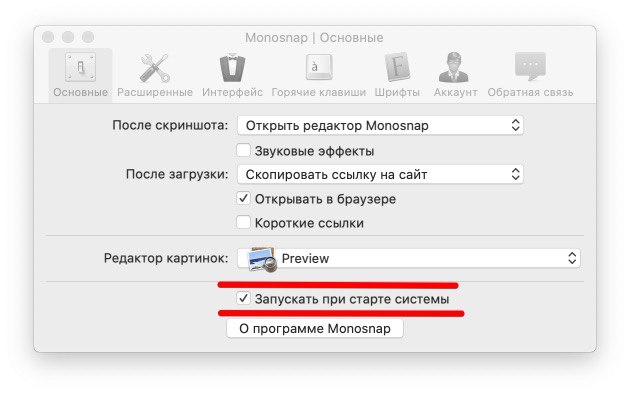Click the Preview app icon in editor selector
The height and width of the screenshot is (394, 630).
tap(262, 259)
